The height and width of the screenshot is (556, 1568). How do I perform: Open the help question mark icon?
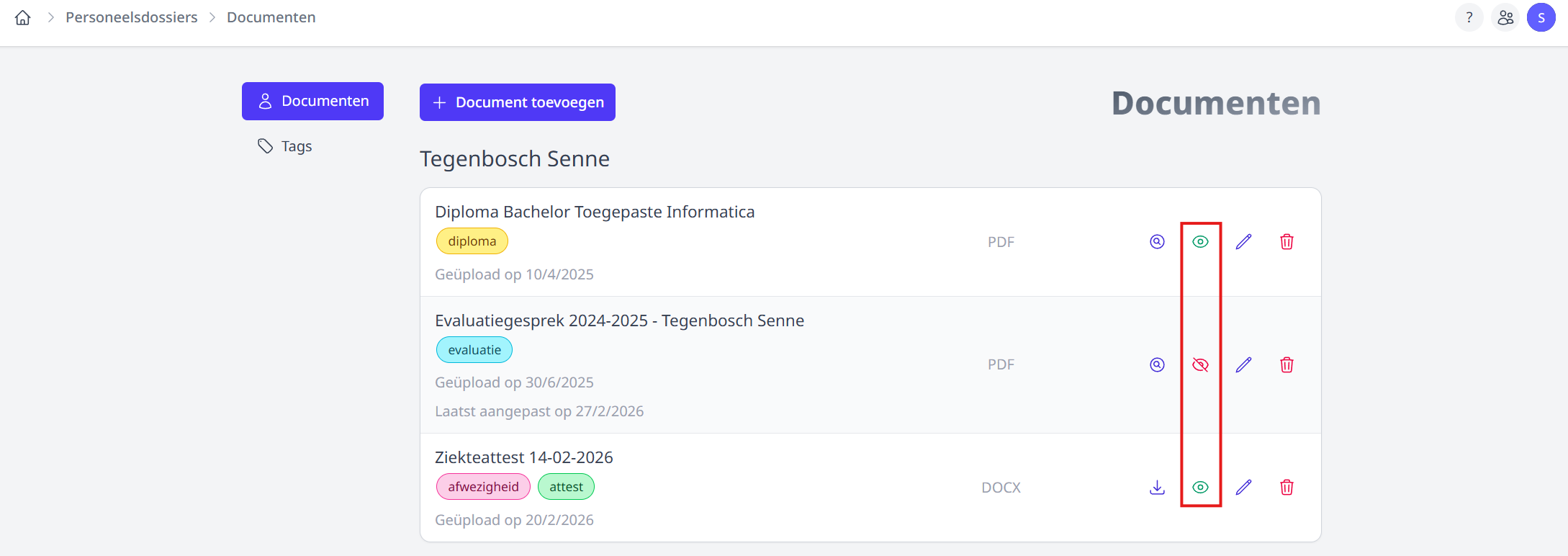tap(1469, 17)
